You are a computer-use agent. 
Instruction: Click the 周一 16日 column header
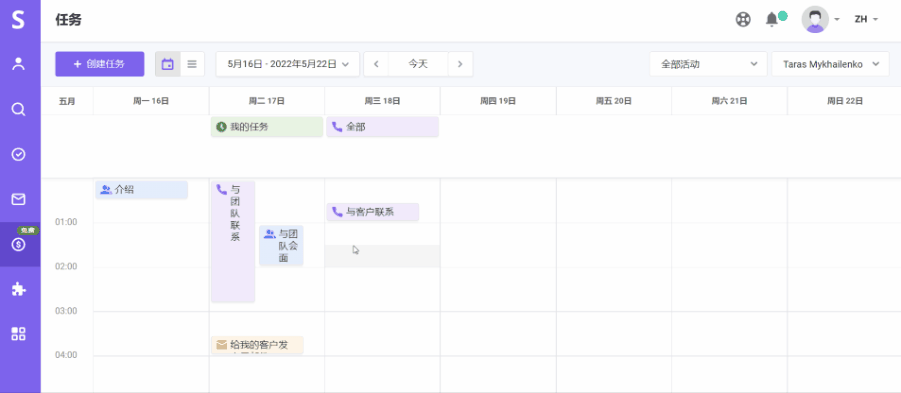click(x=151, y=101)
